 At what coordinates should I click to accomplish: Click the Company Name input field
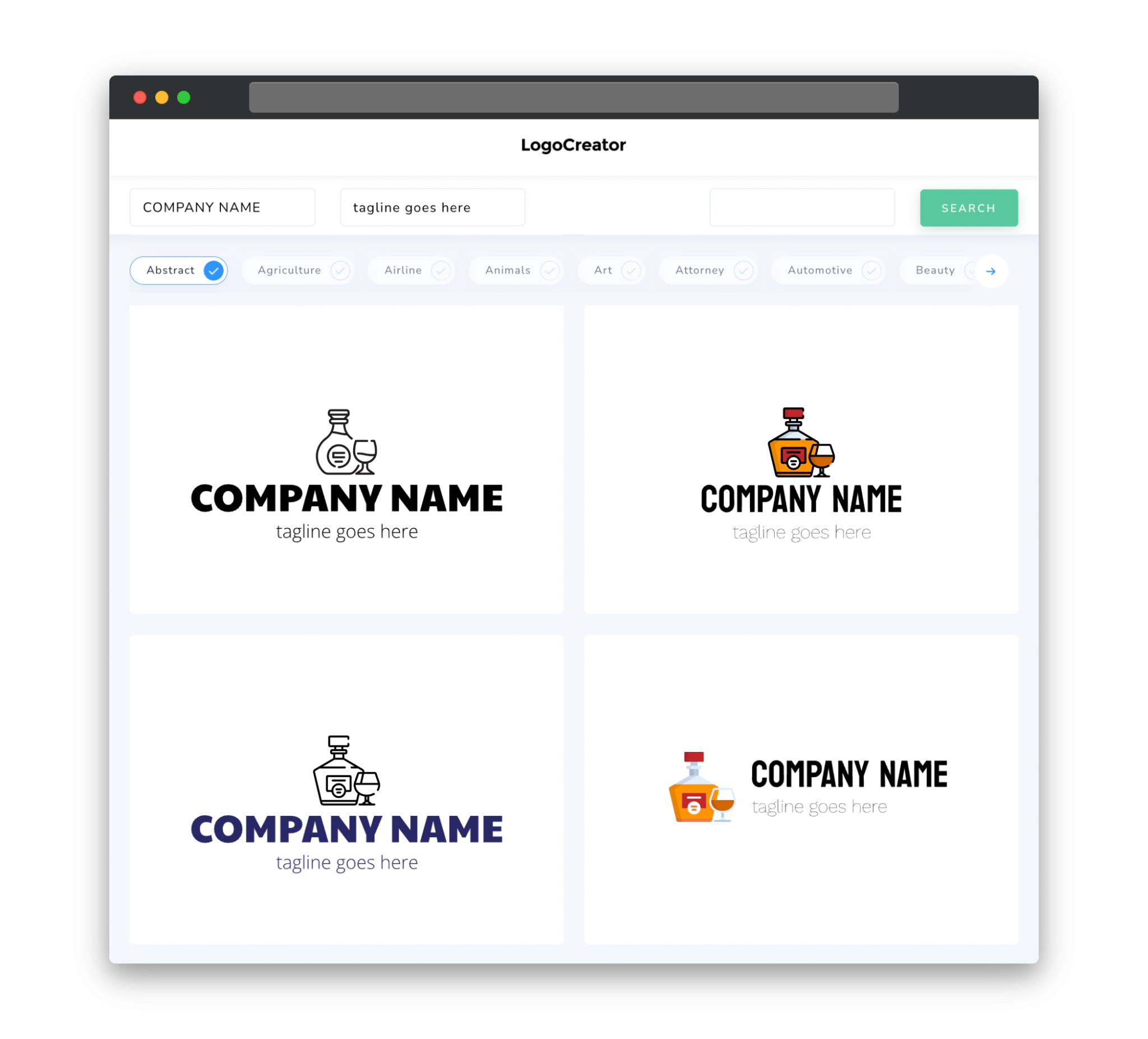(x=222, y=207)
